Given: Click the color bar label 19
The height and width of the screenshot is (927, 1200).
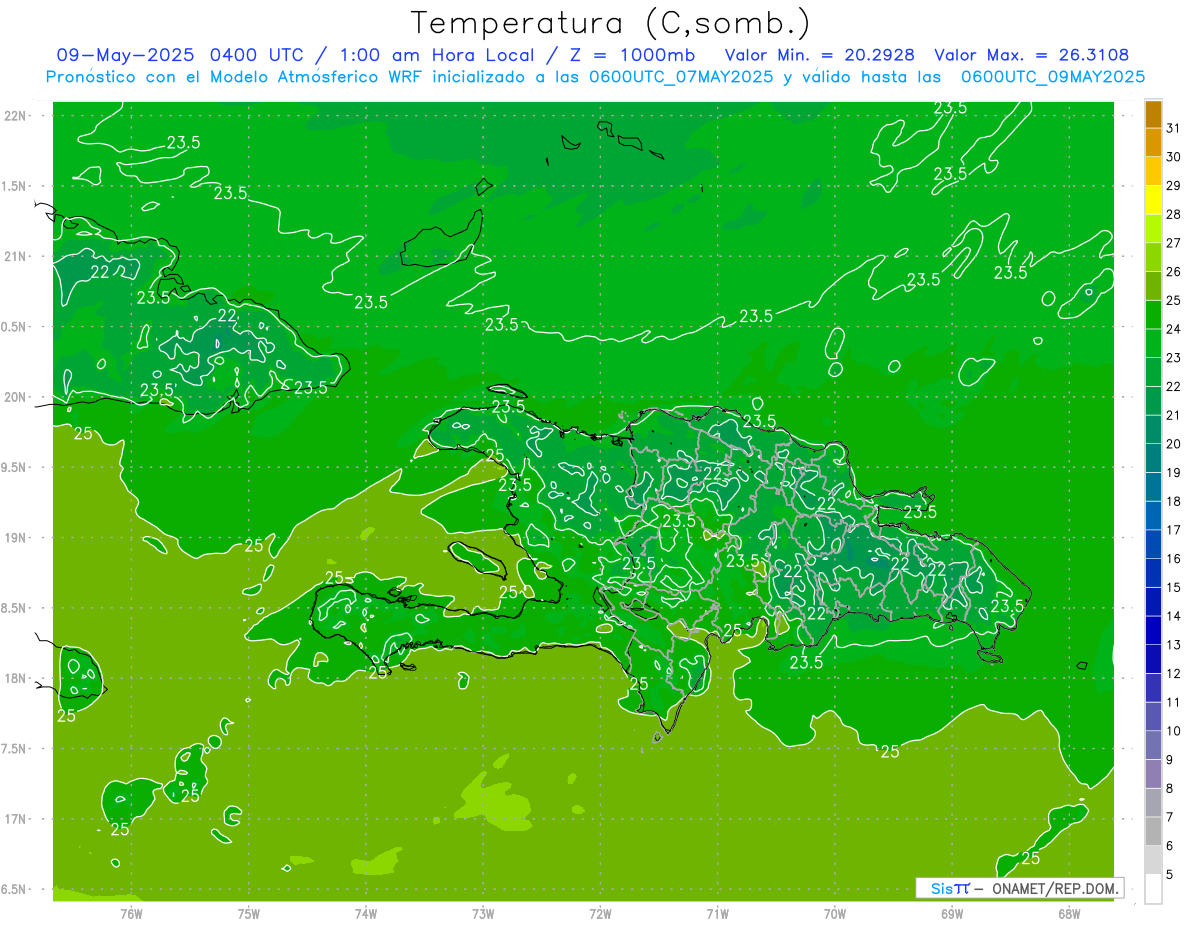Looking at the screenshot, I should [x=1174, y=472].
